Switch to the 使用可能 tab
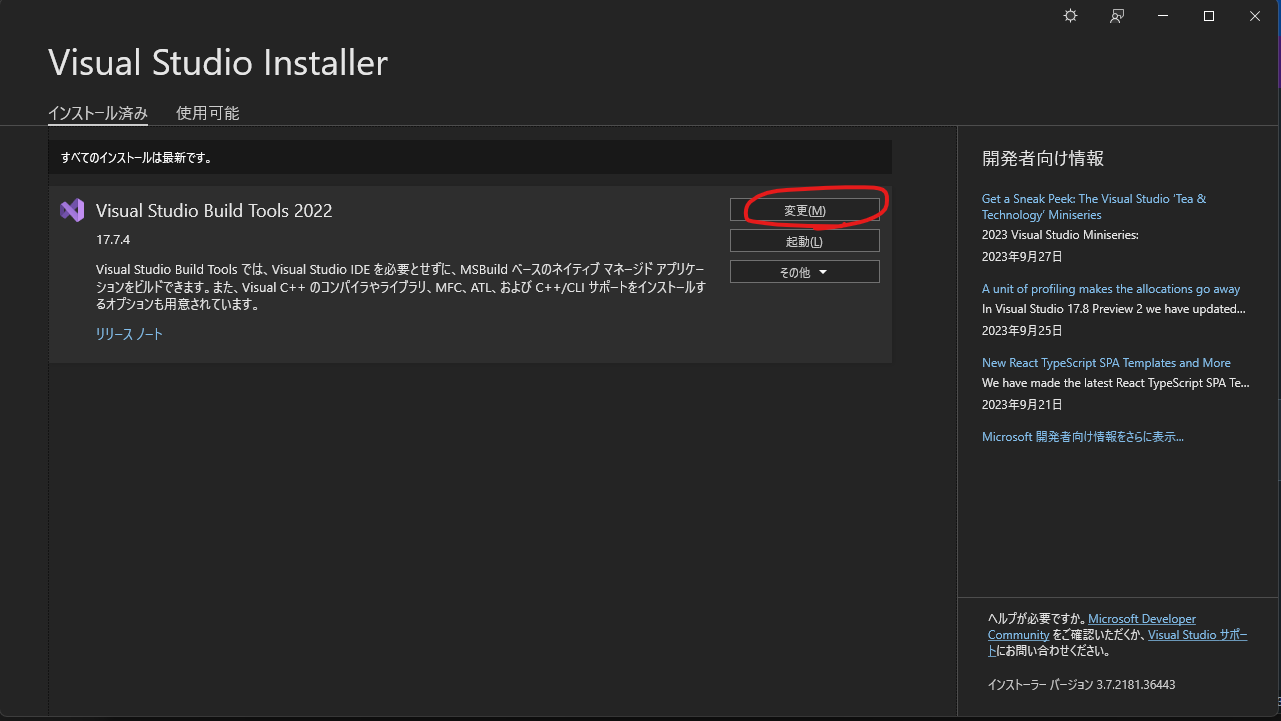This screenshot has height=721, width=1281. [208, 113]
